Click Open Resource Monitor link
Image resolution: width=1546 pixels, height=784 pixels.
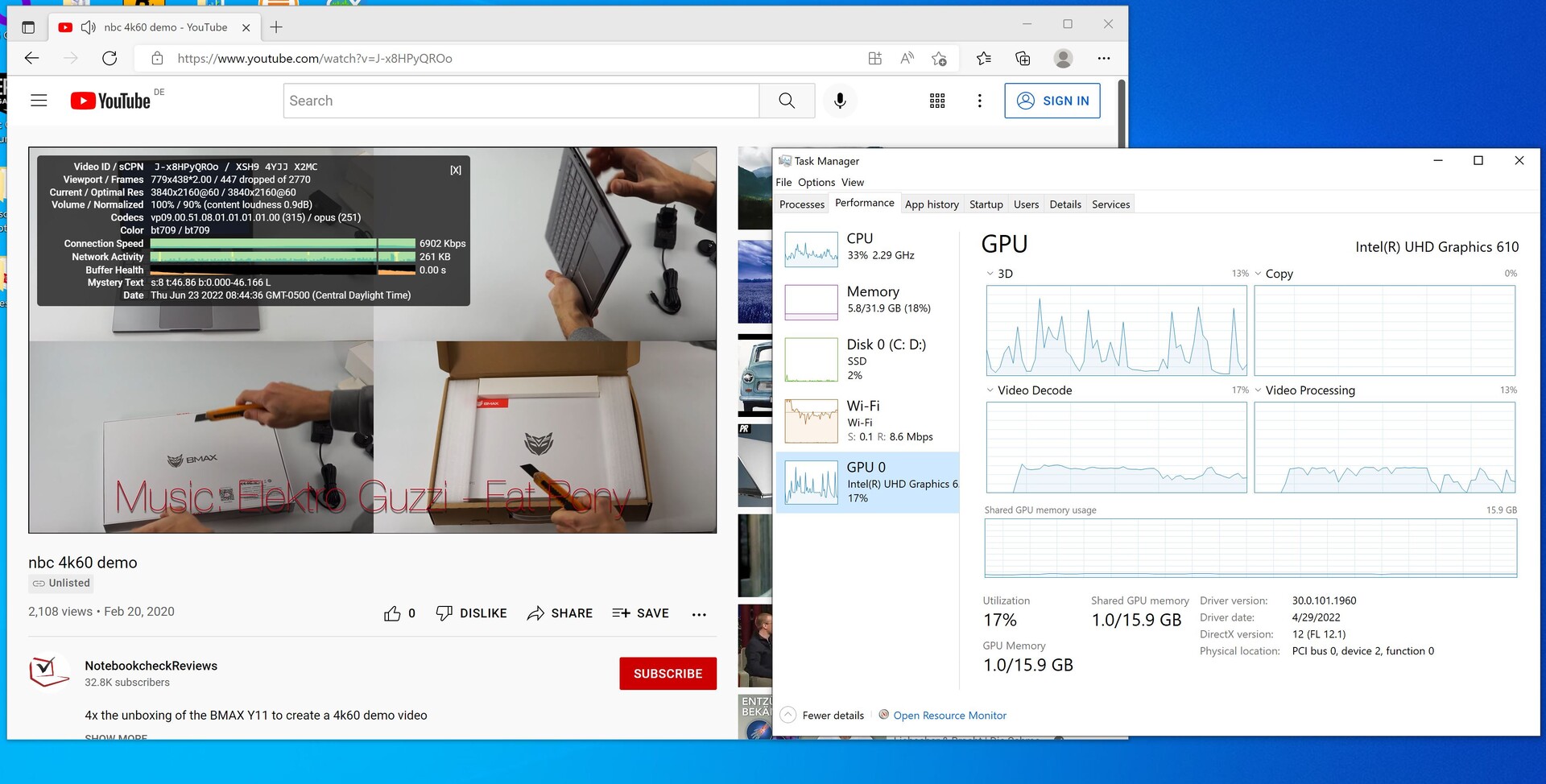click(x=949, y=716)
